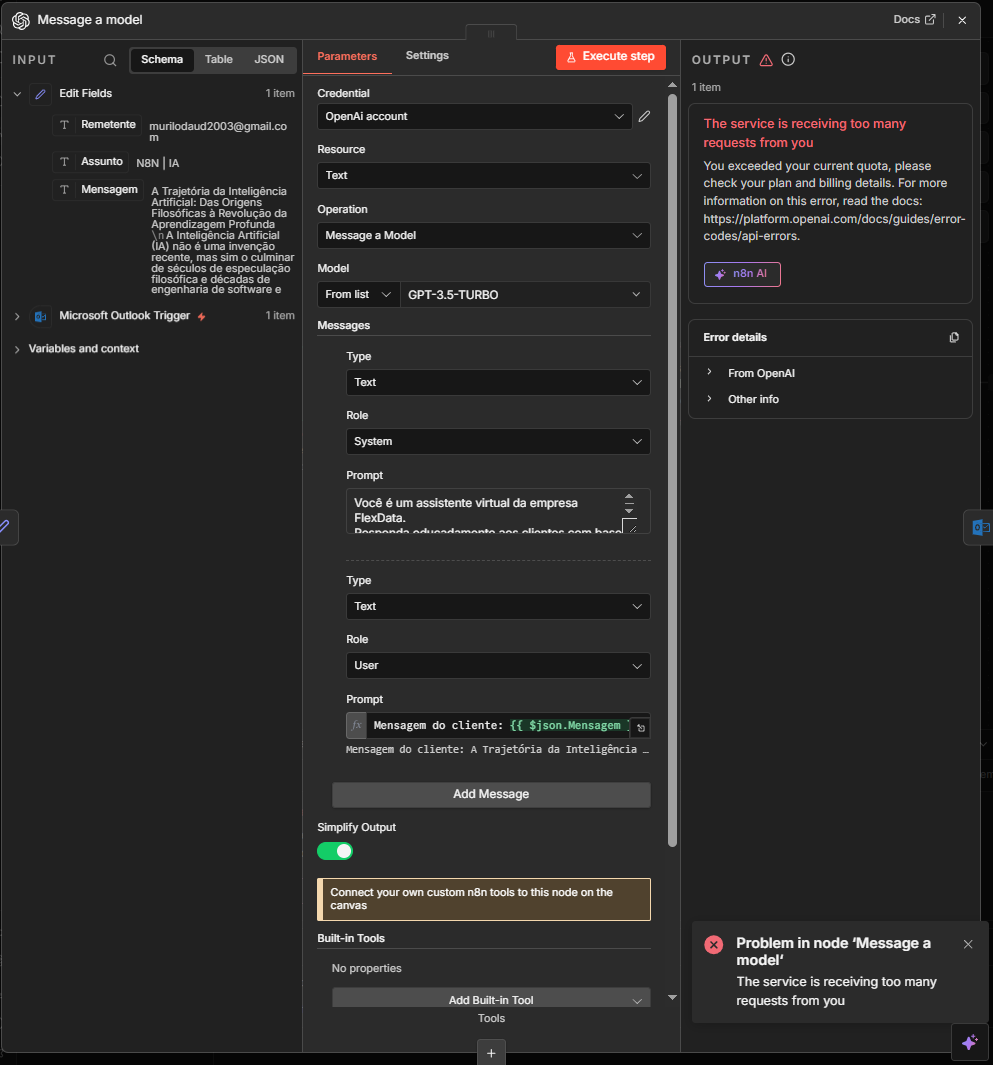Screen dimensions: 993x1065
Task: Click the output warning triangle icon
Action: click(x=766, y=60)
